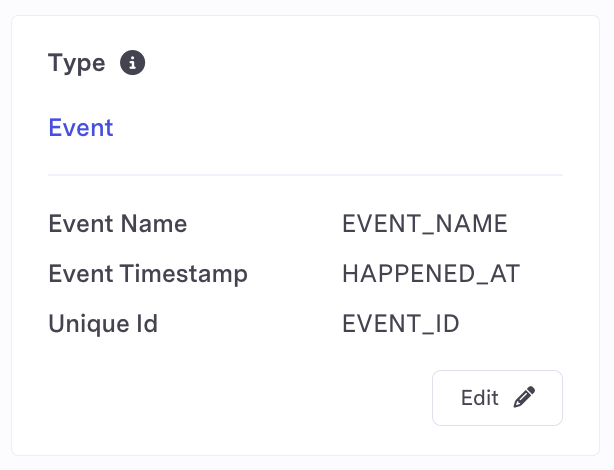Click the pencil icon in Edit button
Screen dimensions: 614x470
click(524, 398)
